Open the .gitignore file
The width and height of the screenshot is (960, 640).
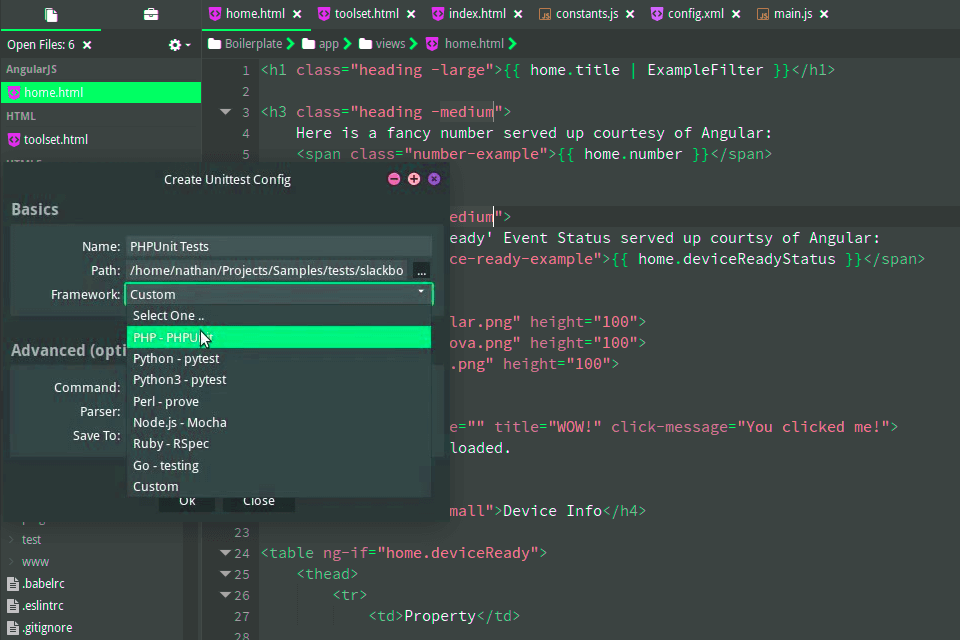40,628
